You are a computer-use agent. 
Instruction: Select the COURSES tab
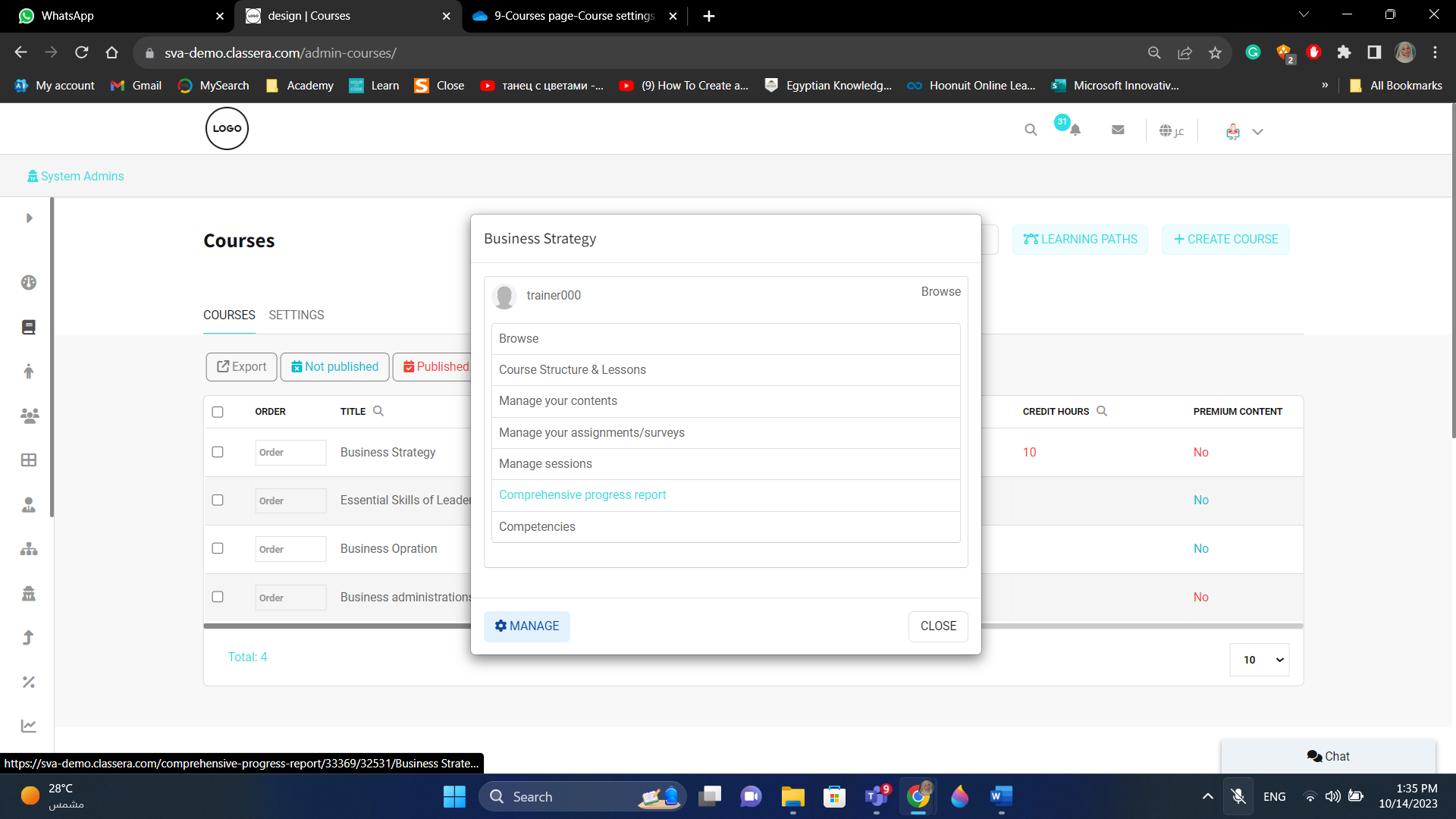tap(229, 315)
